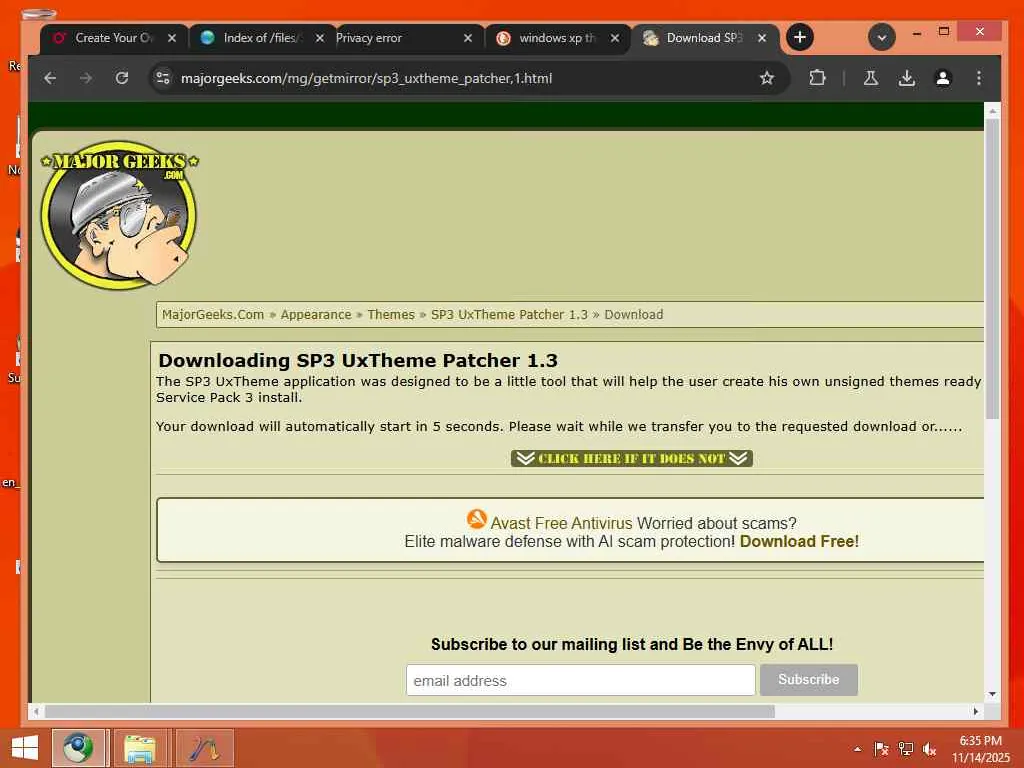
Task: Open the Chrome three-dot menu
Action: coord(978,78)
